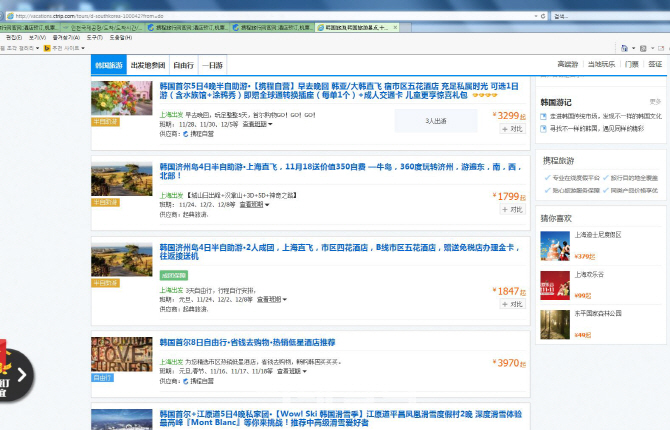
Task: Click the 上海欢乐谷 thumbnail
Action: coord(555,285)
